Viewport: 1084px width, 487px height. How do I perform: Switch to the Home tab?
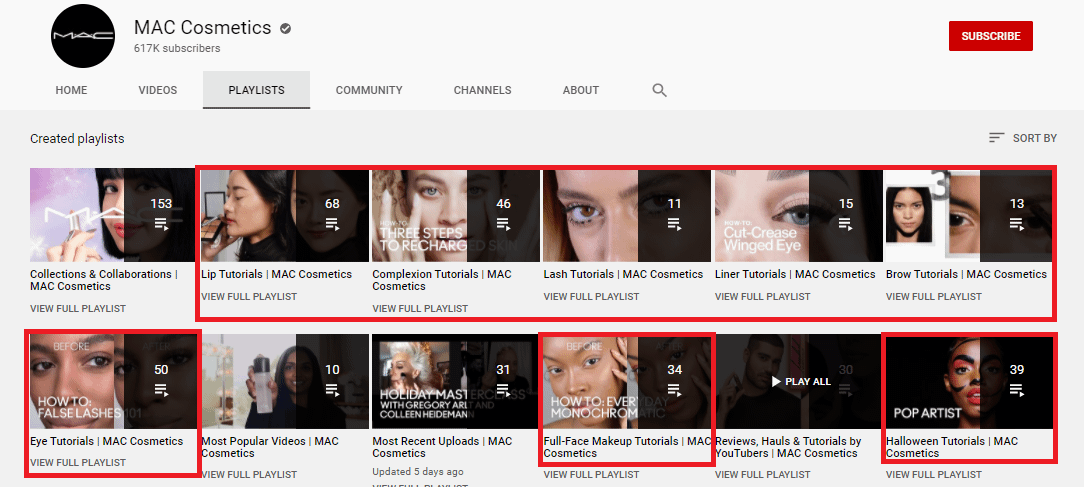71,90
